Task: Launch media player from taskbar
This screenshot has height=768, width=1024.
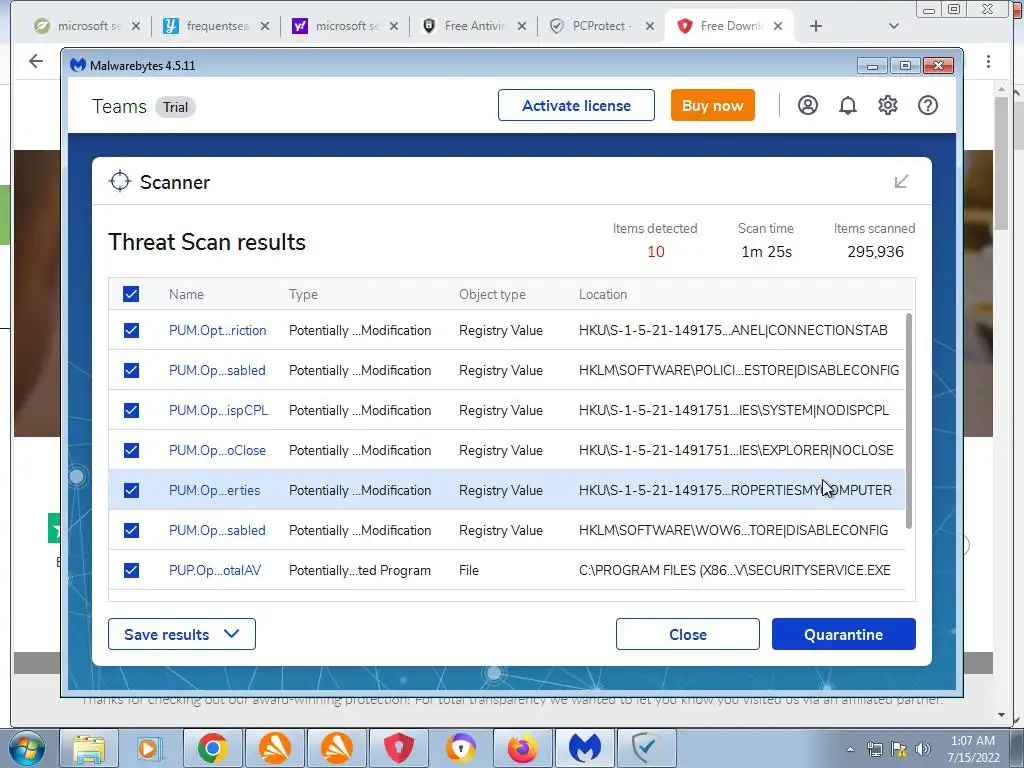Action: pos(150,748)
